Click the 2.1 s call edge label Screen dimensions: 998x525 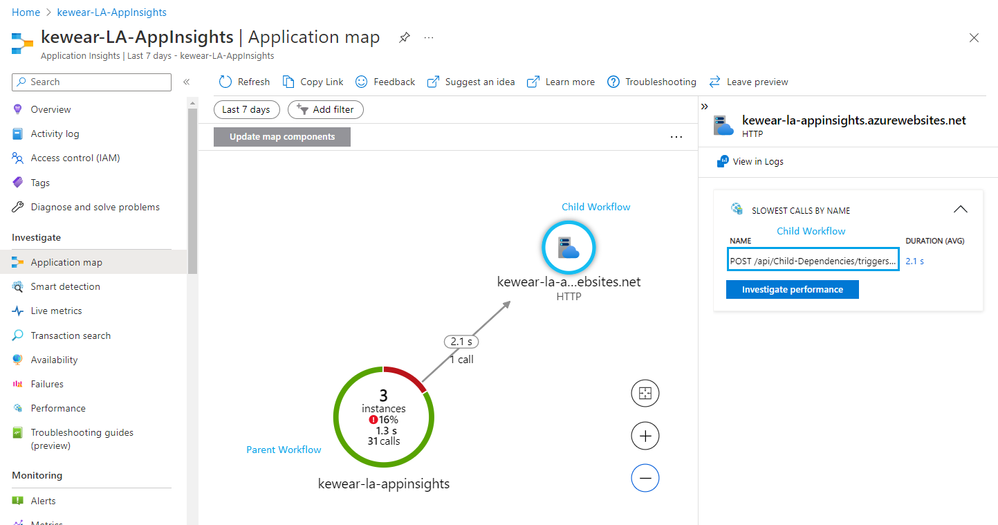point(461,342)
